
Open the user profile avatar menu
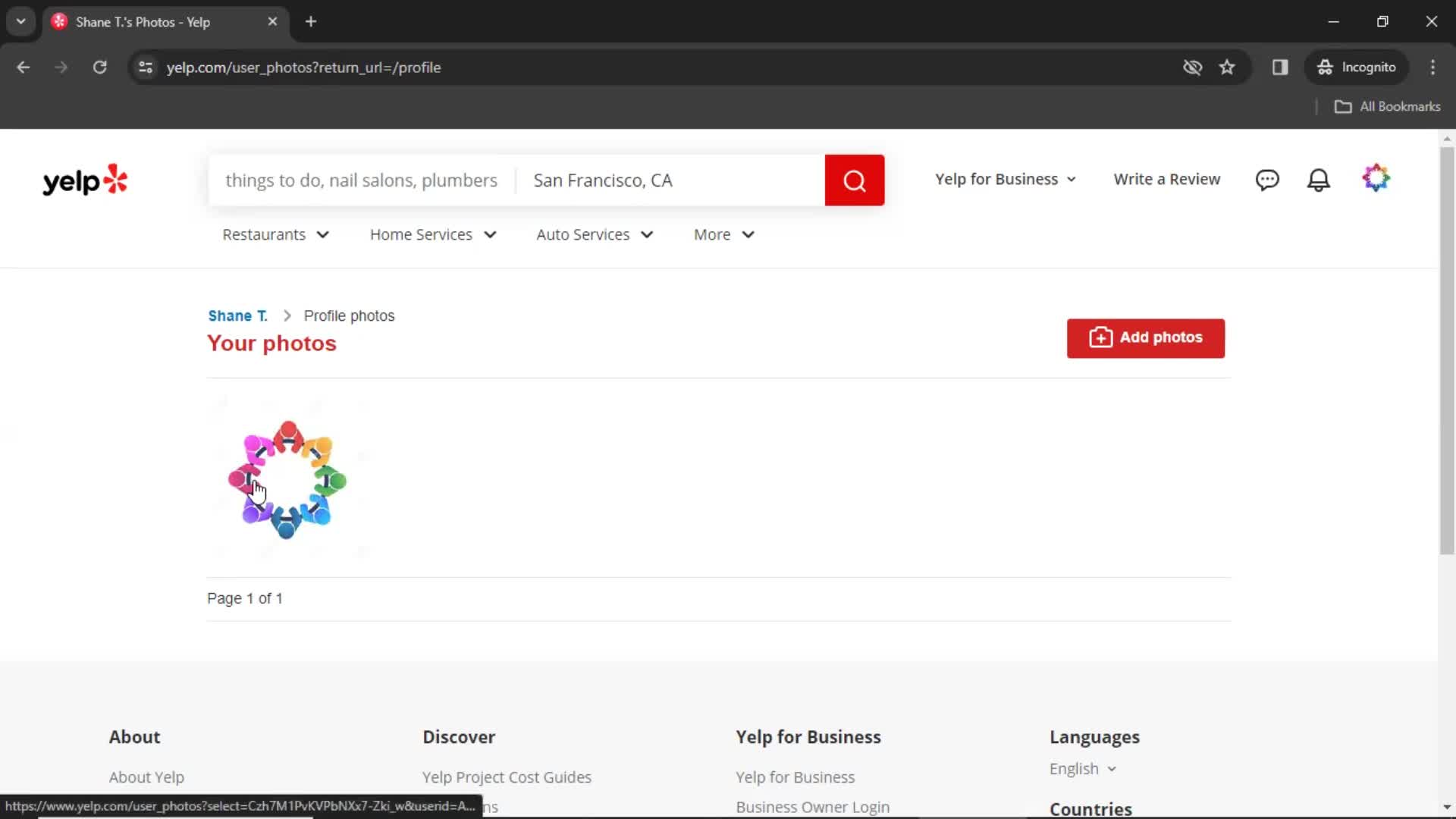[x=1376, y=179]
